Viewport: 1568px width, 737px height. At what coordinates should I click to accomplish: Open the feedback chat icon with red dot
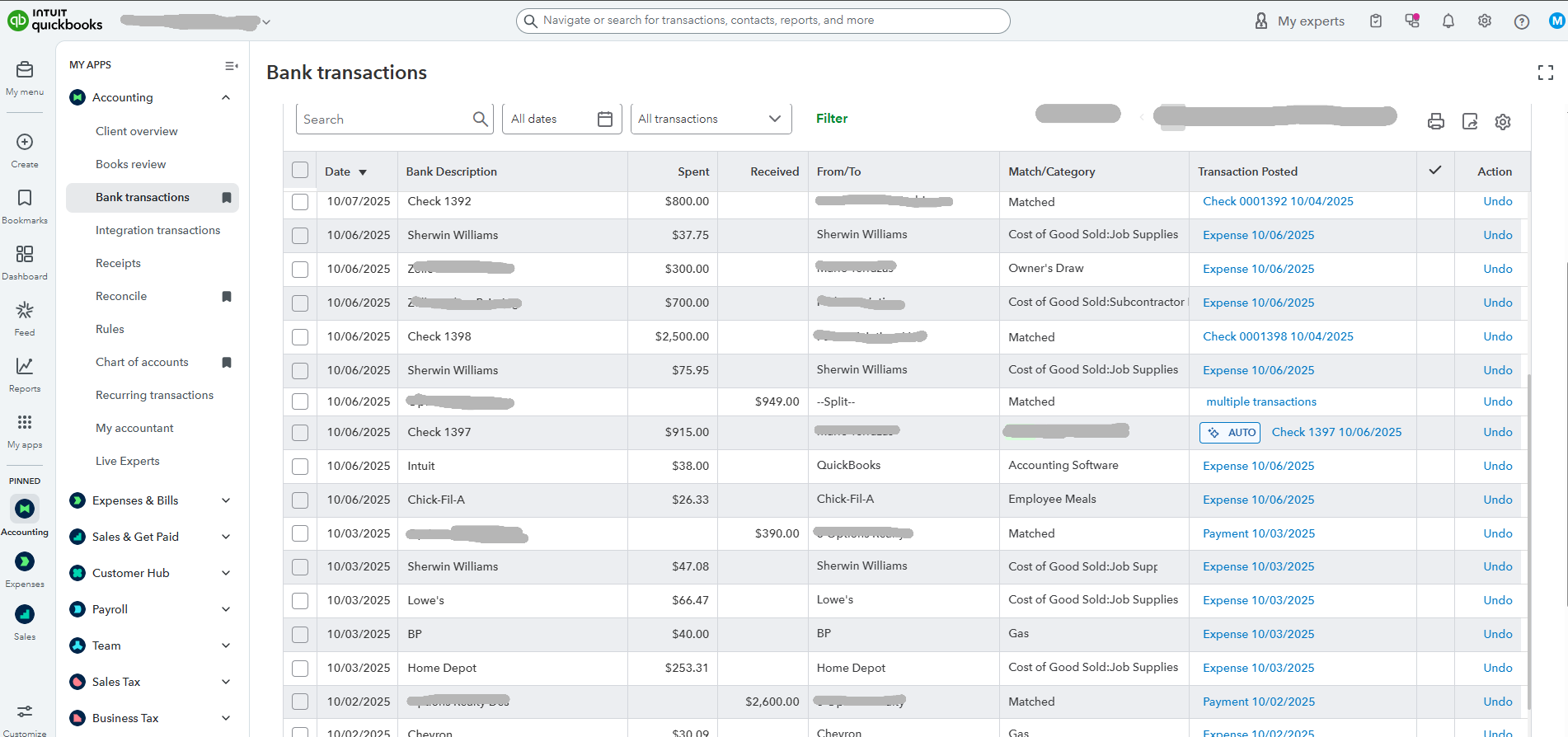1412,21
